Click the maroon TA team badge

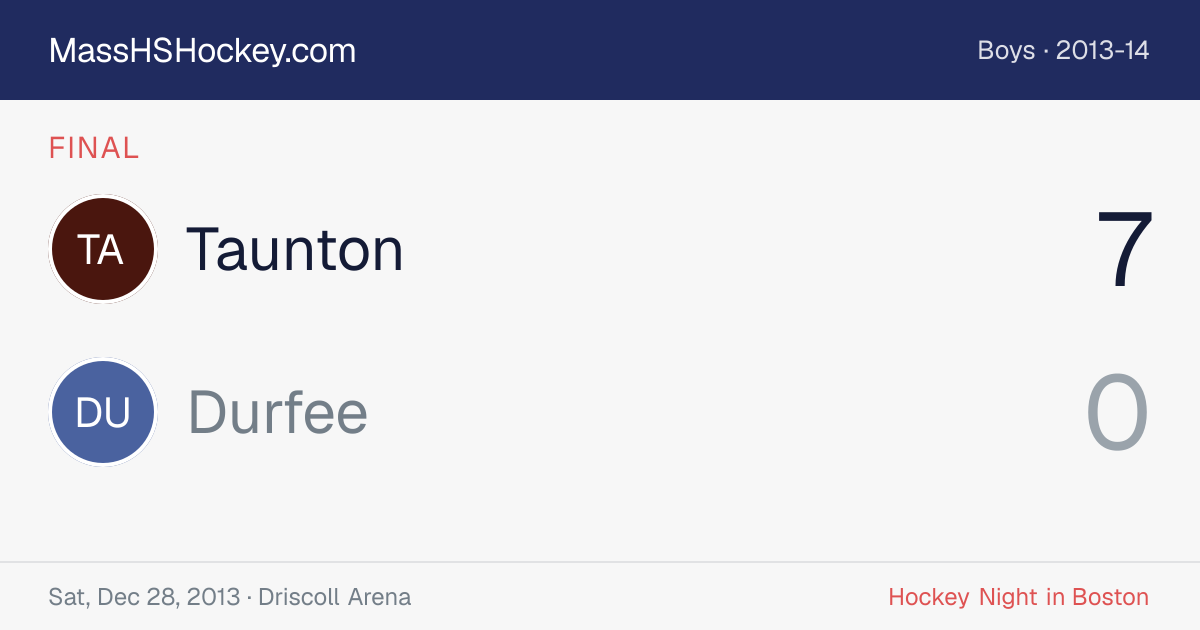click(102, 249)
